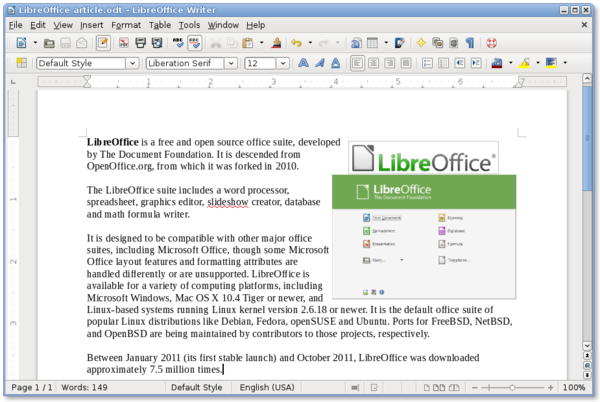Click the Print document icon
The width and height of the screenshot is (600, 402).
(x=140, y=43)
